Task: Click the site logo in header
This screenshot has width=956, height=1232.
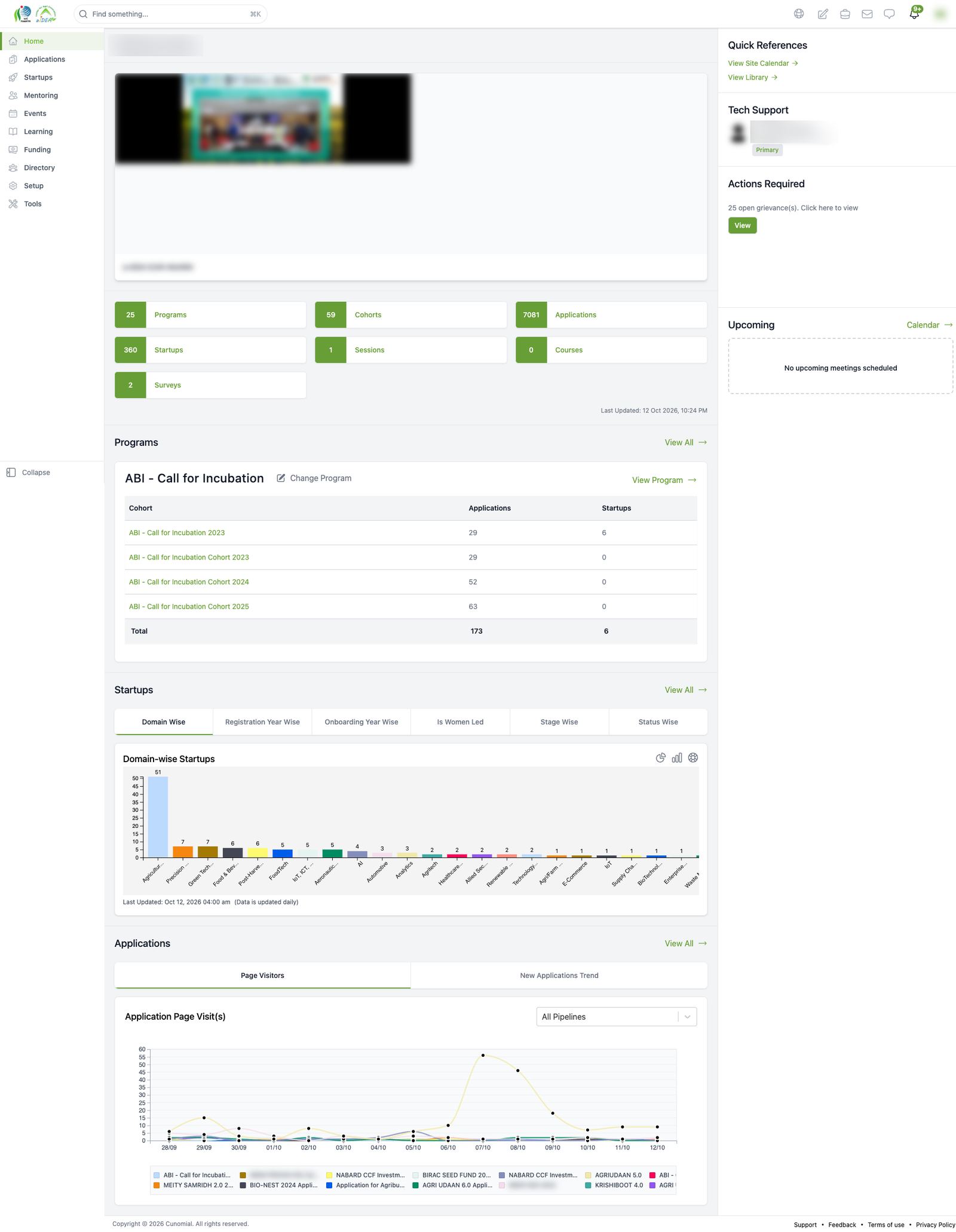Action: (x=35, y=14)
